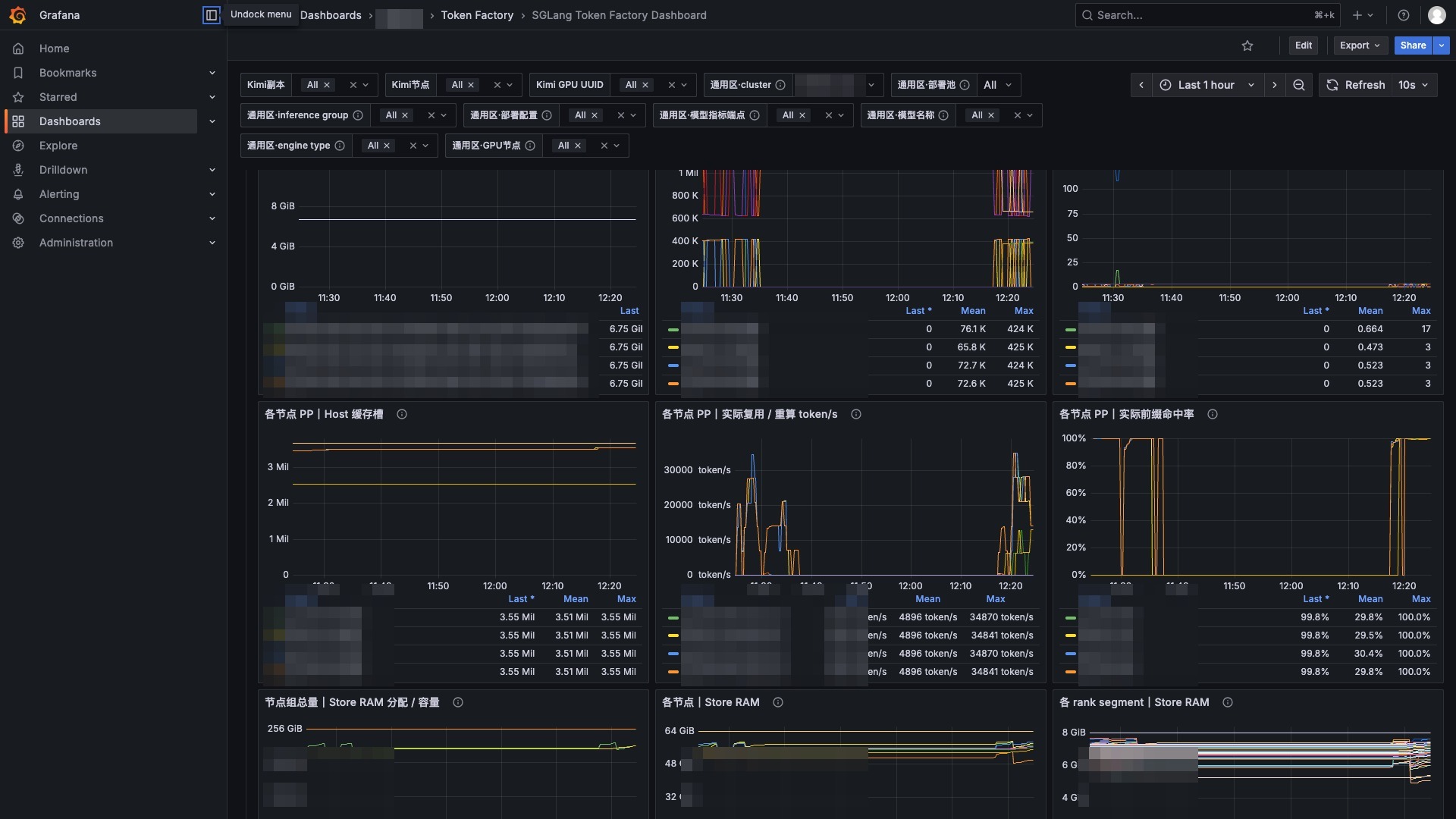Select Administration in sidebar
The image size is (1456, 819).
click(x=76, y=243)
